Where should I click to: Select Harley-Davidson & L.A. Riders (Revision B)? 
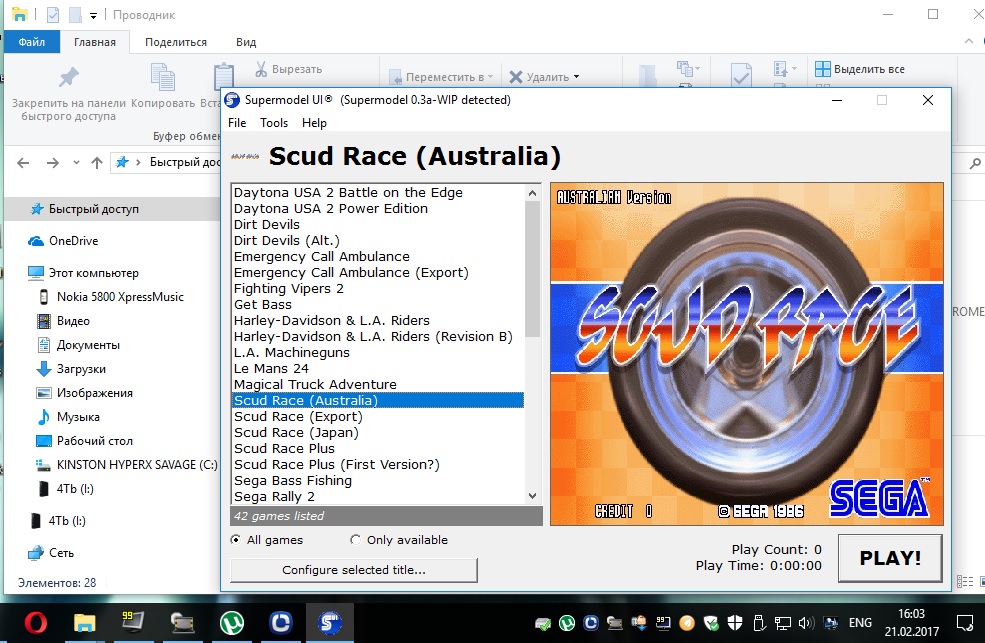coord(378,337)
